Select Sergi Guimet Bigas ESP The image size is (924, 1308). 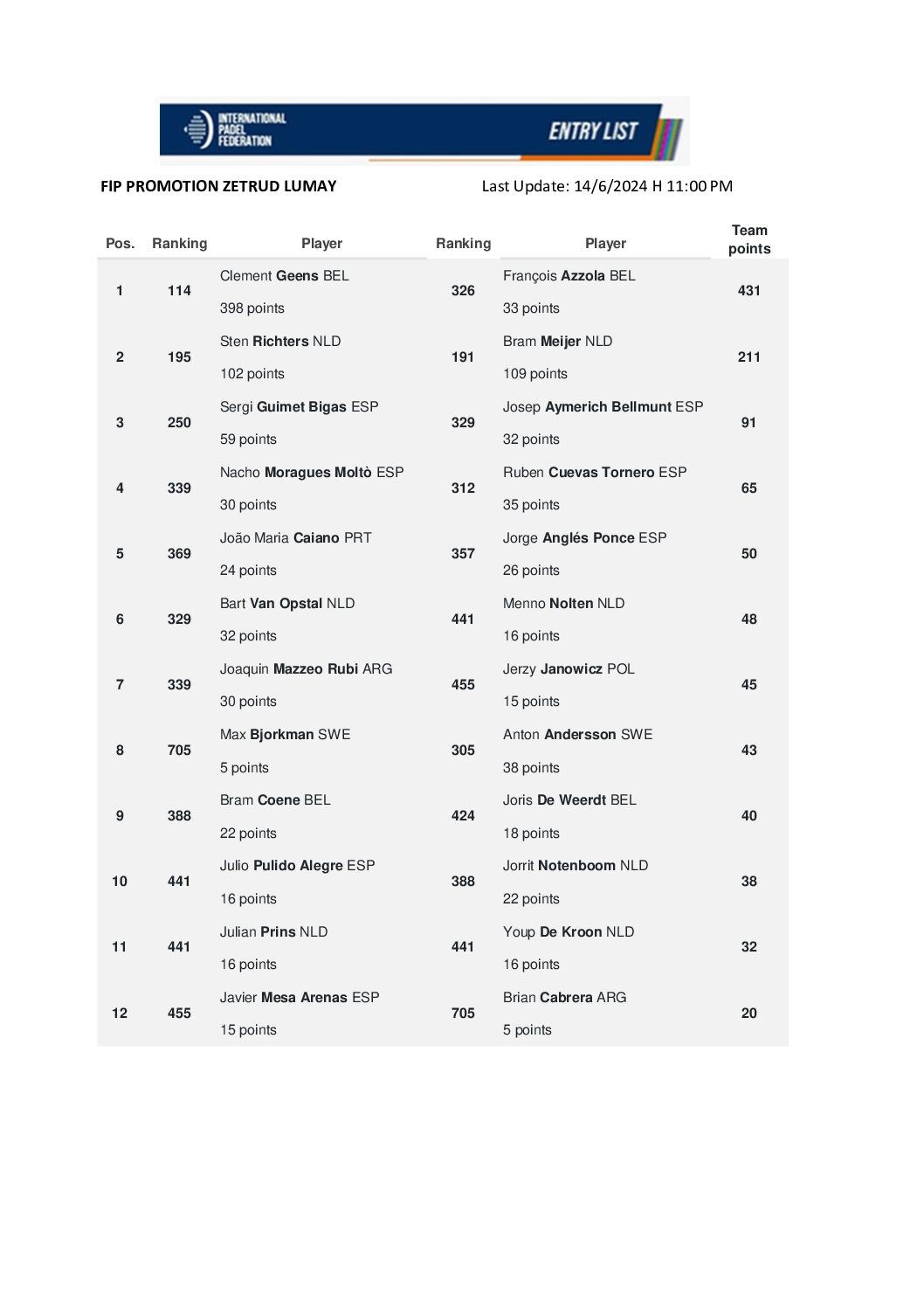(299, 407)
